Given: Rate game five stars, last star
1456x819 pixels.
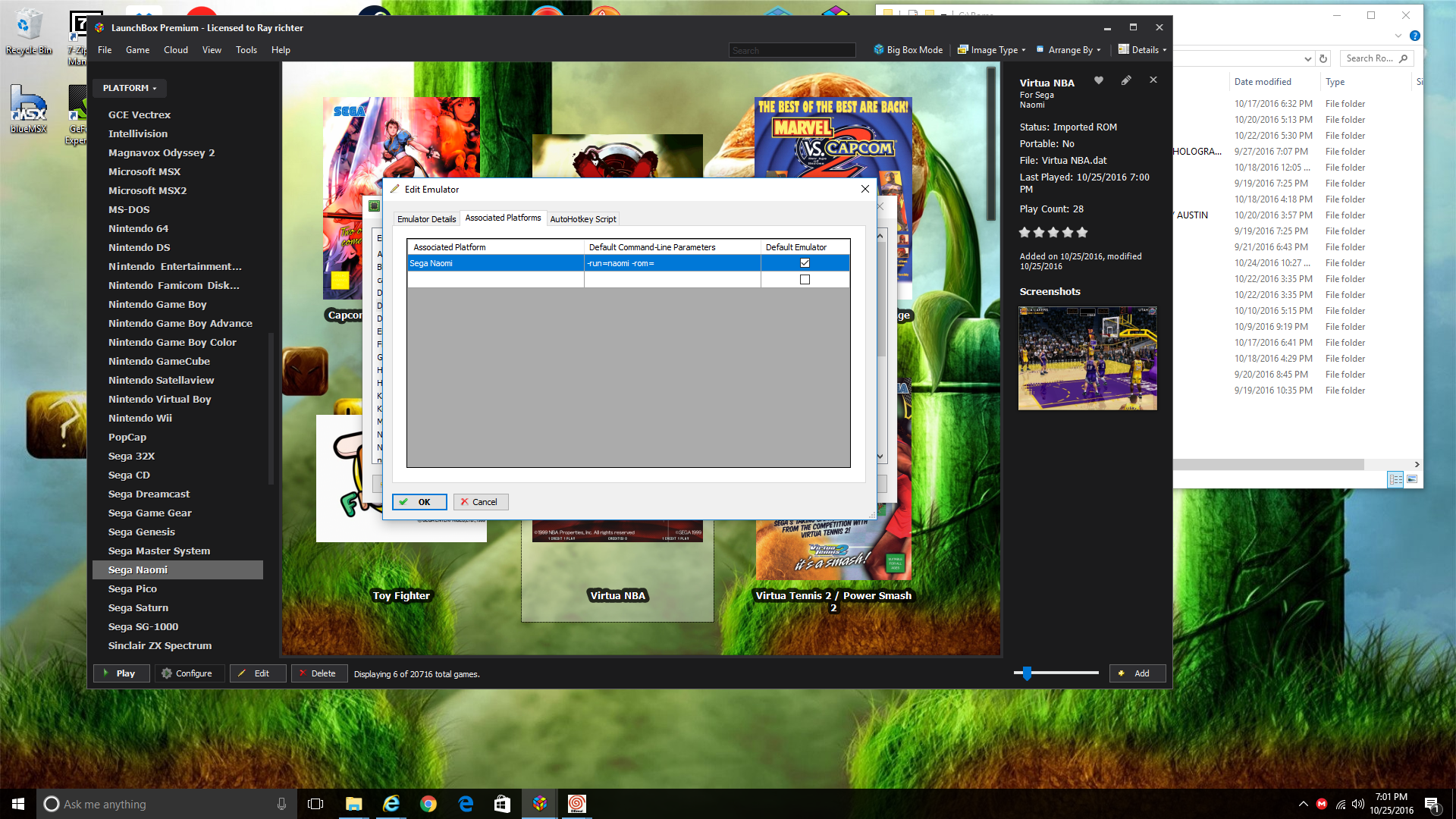Looking at the screenshot, I should 1082,233.
